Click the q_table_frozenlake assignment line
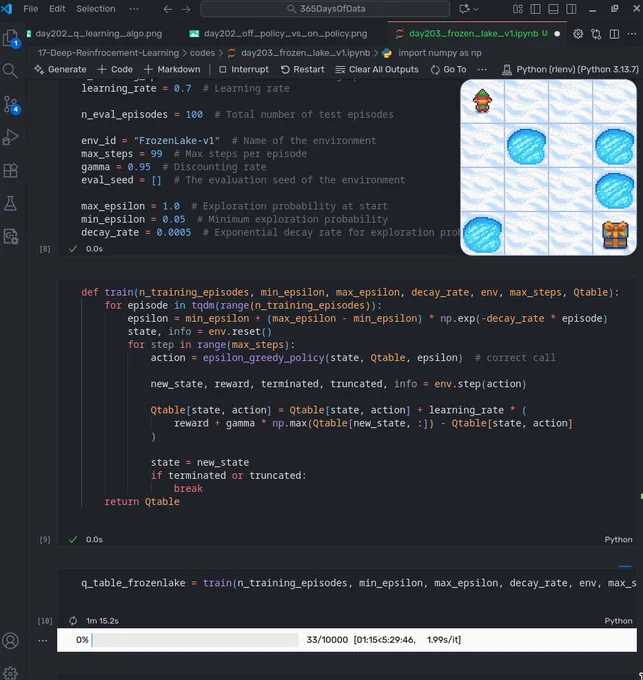 (359, 583)
